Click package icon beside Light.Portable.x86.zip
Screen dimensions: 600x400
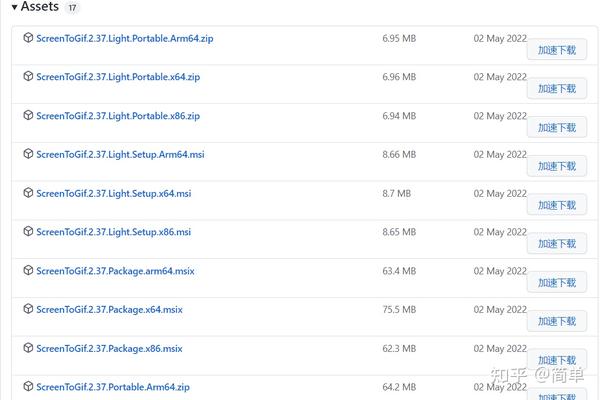pyautogui.click(x=28, y=116)
